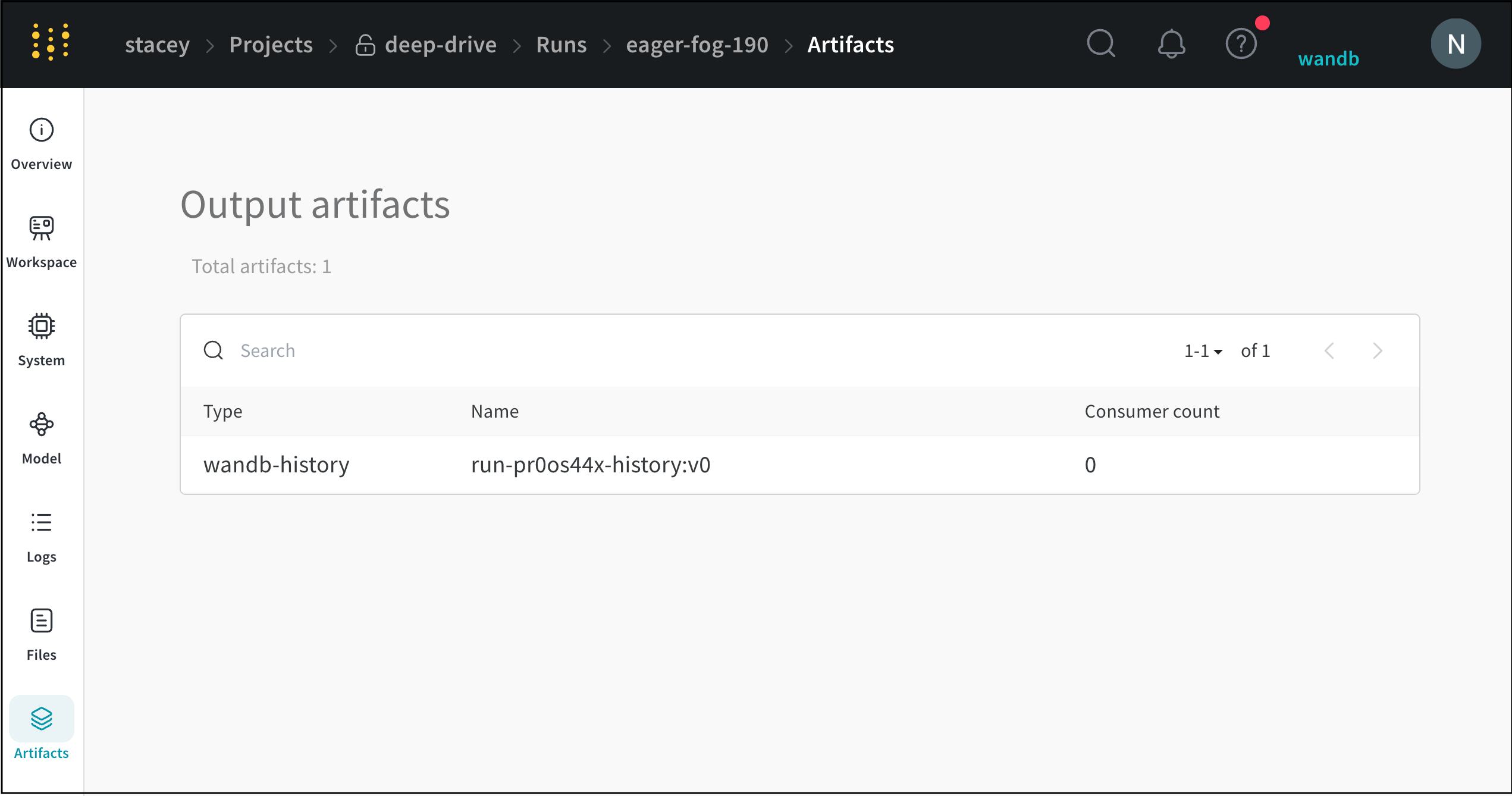Select the Artifacts layers icon
Viewport: 1512px width, 796px height.
click(x=41, y=718)
